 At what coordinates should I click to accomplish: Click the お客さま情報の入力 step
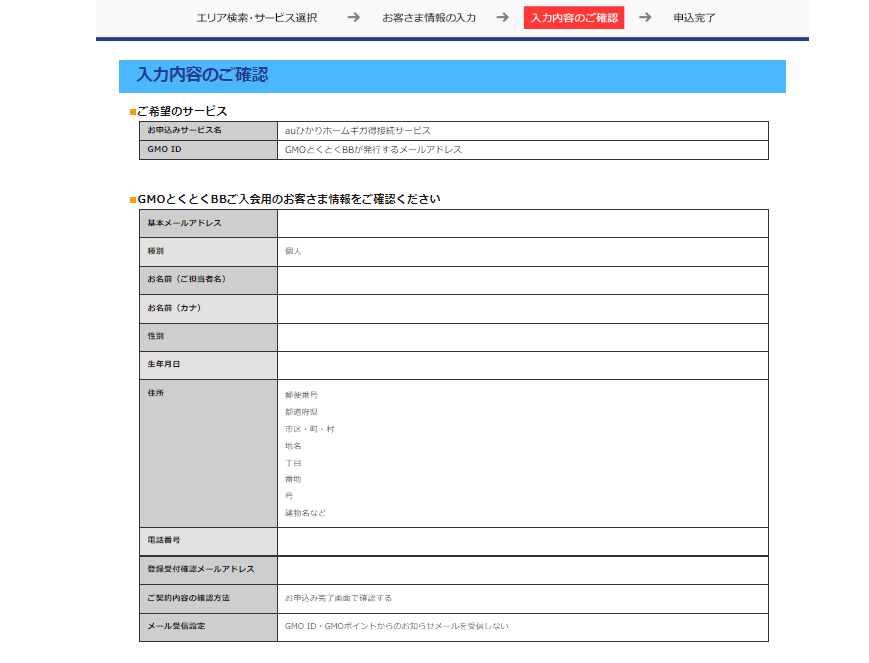coord(428,18)
